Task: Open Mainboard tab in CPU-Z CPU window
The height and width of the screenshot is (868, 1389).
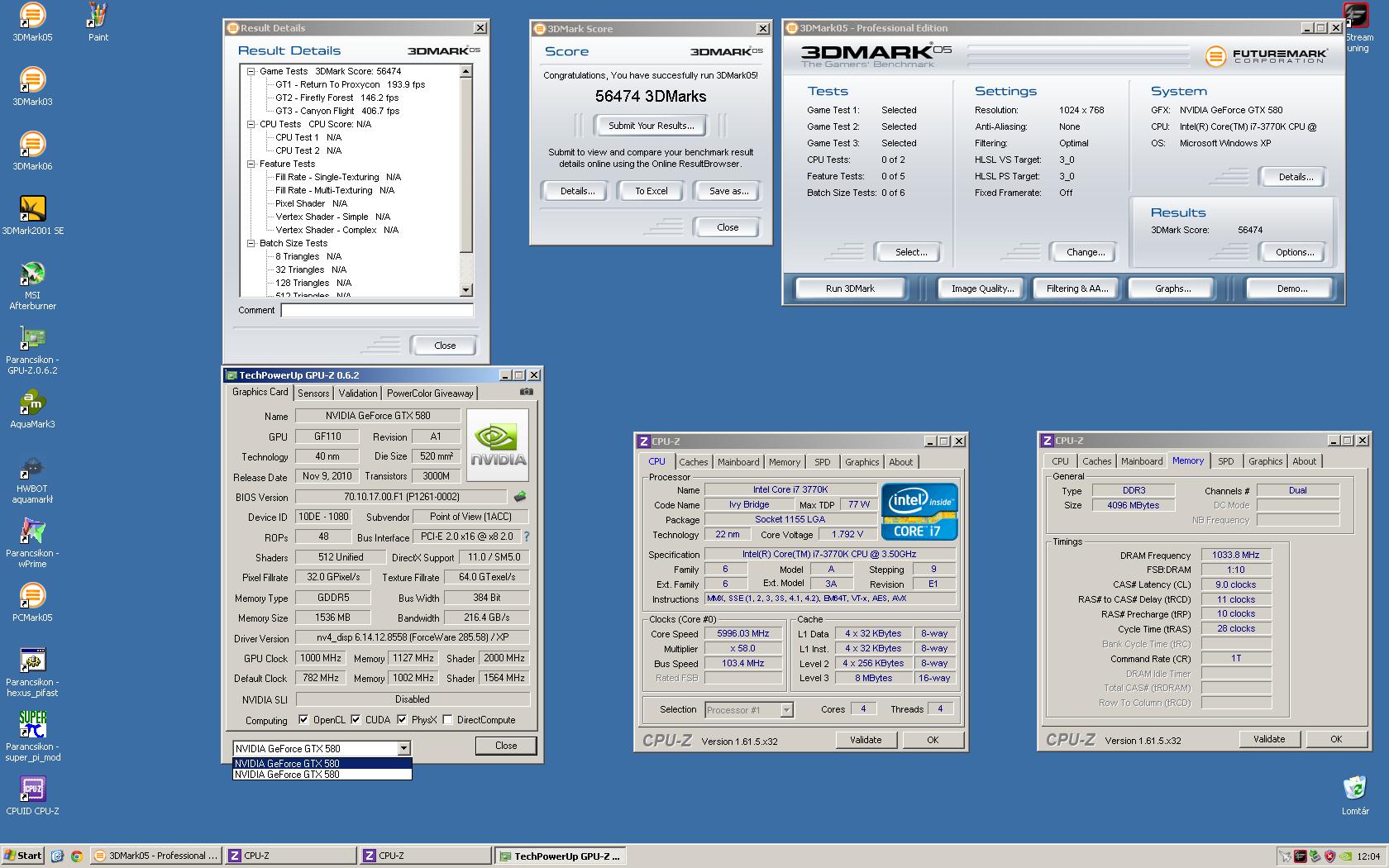Action: [738, 462]
